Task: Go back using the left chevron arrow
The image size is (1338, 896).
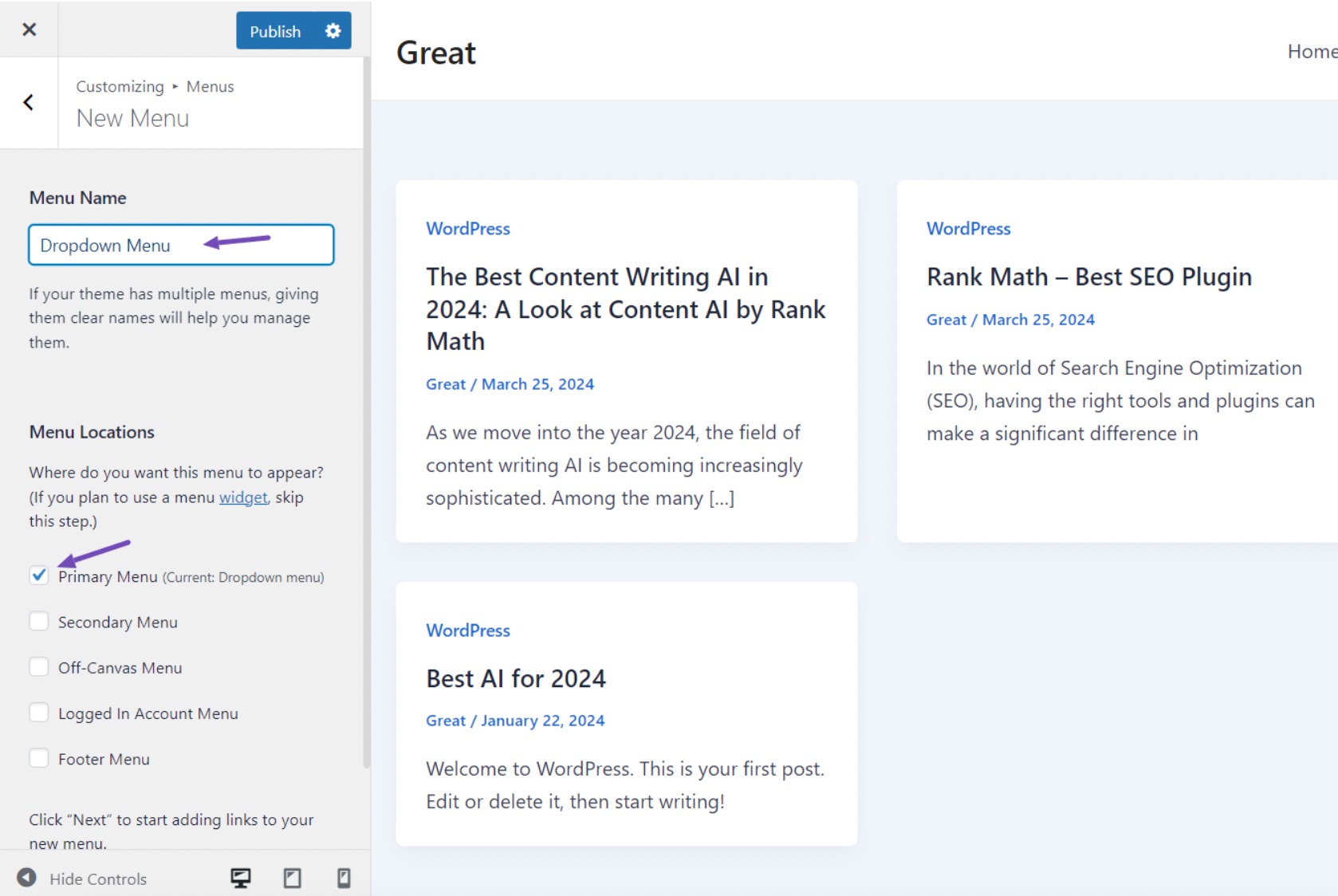Action: [x=29, y=102]
